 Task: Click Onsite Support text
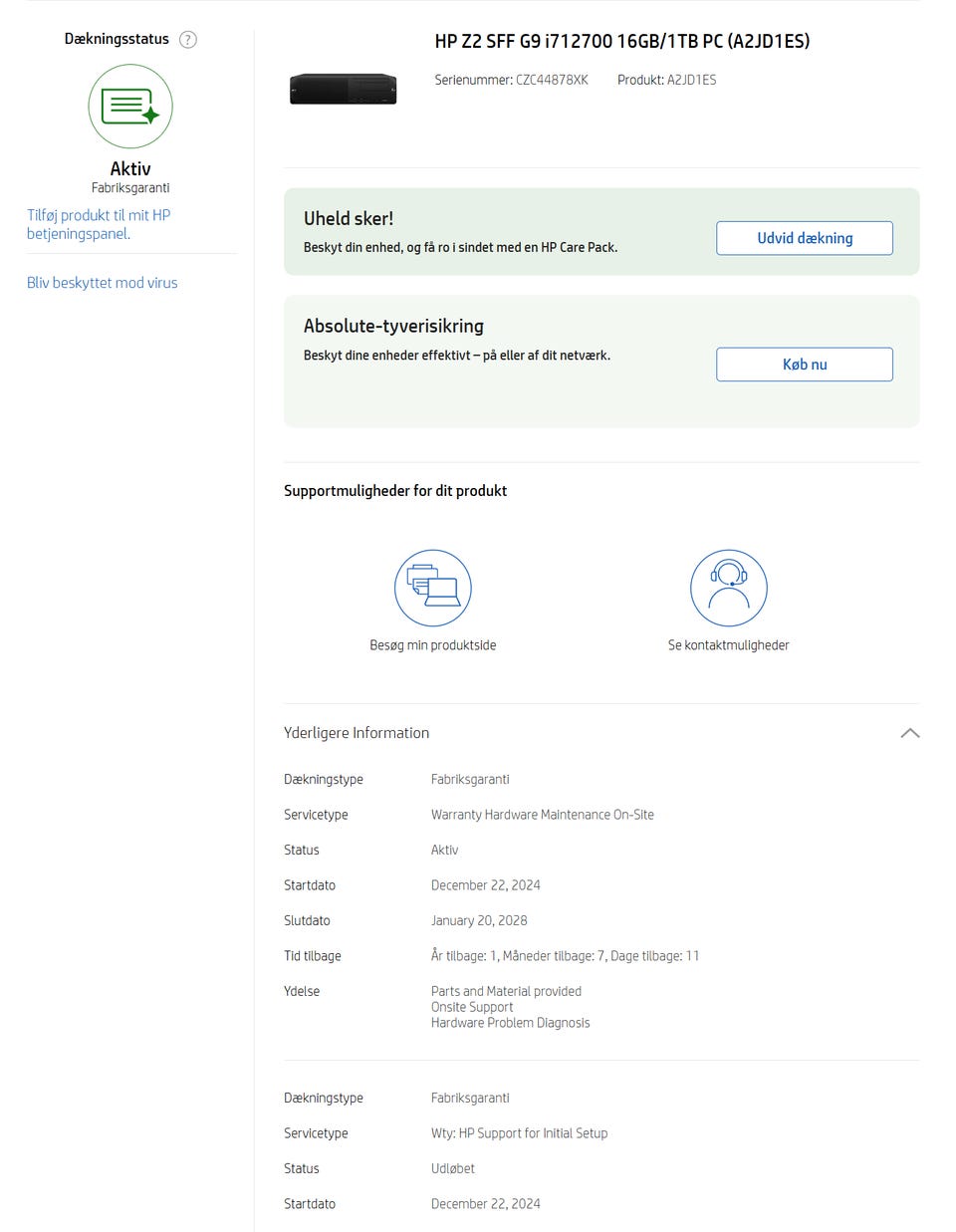pyautogui.click(x=472, y=1007)
